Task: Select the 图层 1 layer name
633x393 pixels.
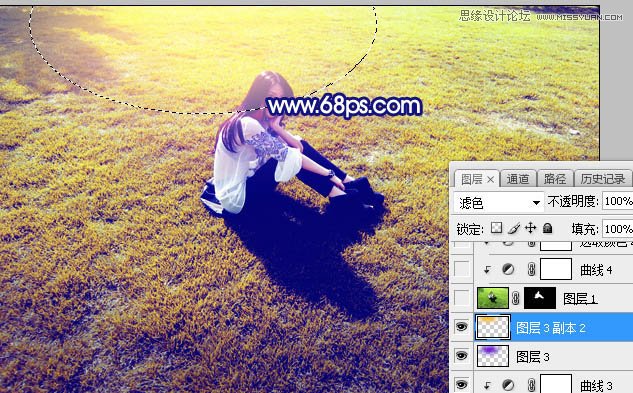Action: (581, 299)
